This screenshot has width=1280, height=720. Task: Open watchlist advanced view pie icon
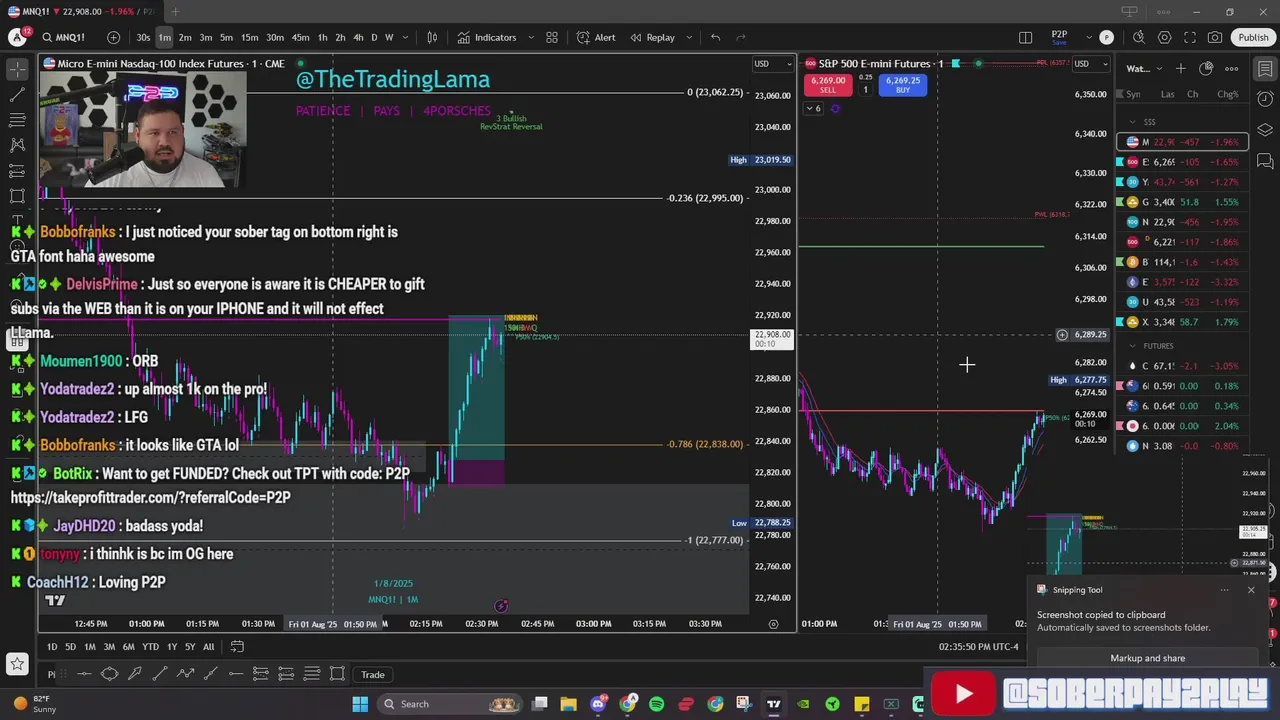click(1206, 69)
